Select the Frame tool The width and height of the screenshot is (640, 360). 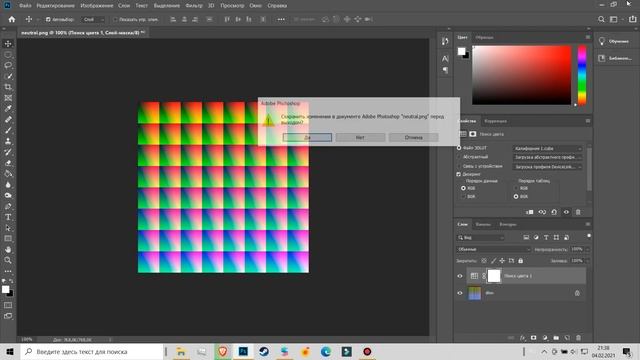point(8,98)
